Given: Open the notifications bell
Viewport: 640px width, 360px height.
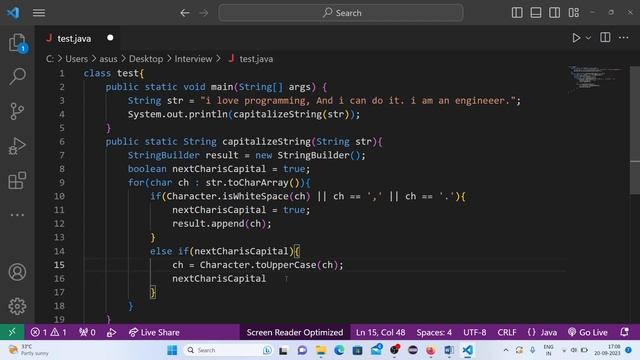Looking at the screenshot, I should click(624, 332).
